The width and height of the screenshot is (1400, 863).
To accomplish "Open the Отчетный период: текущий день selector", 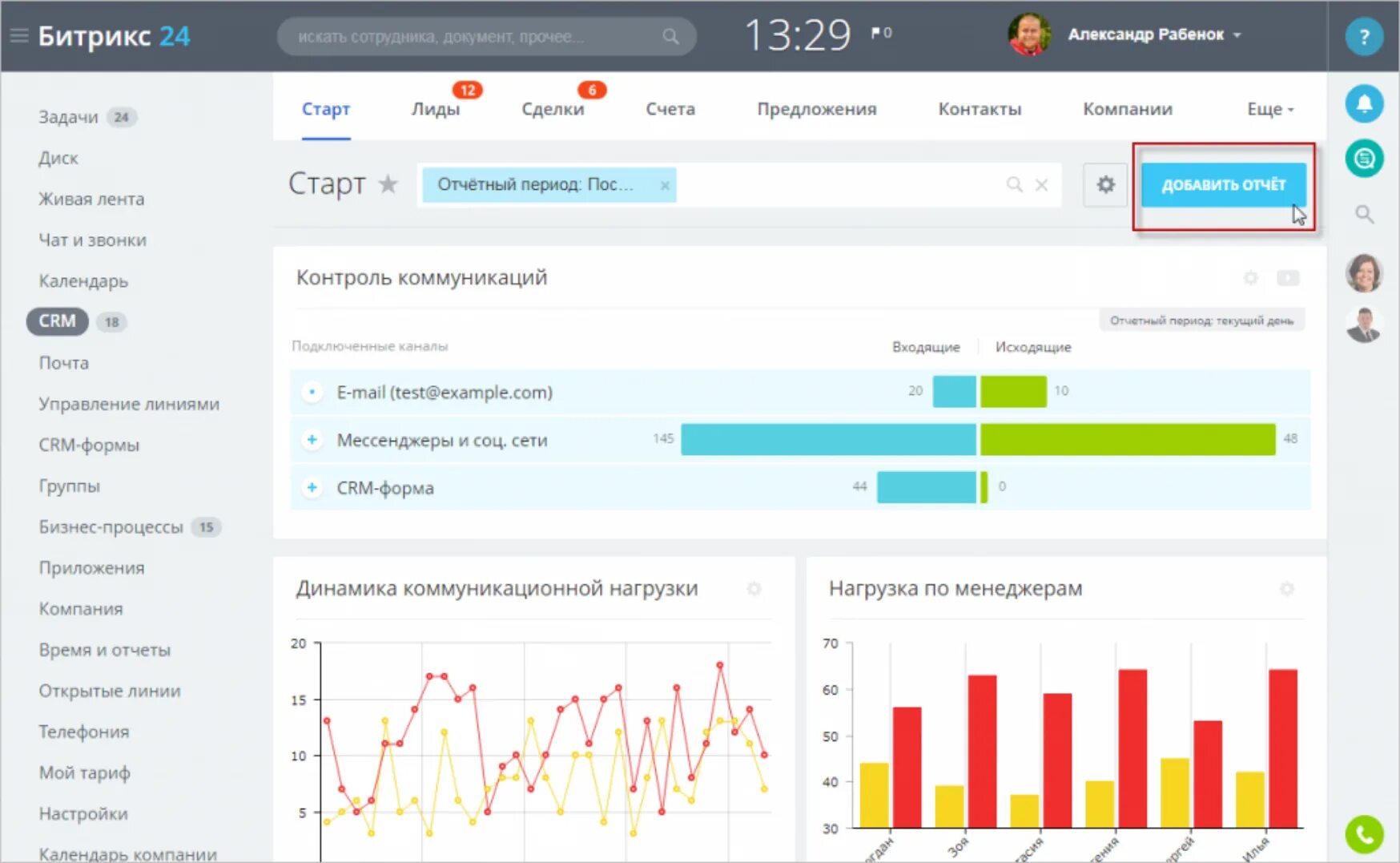I will point(1201,321).
